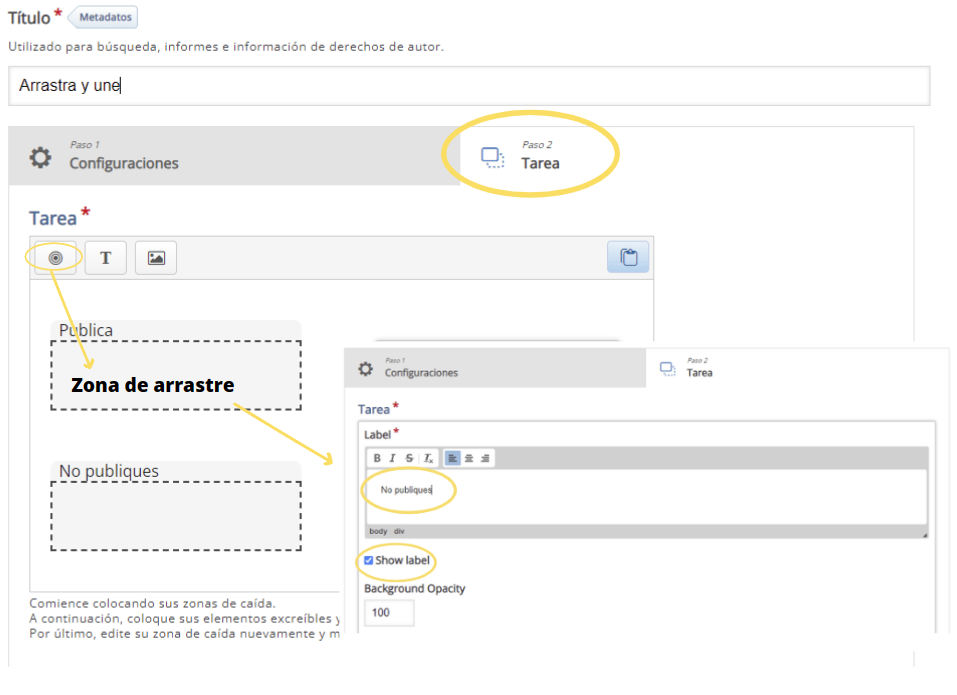
Task: Select the 'Publica' drop zone
Action: [176, 375]
